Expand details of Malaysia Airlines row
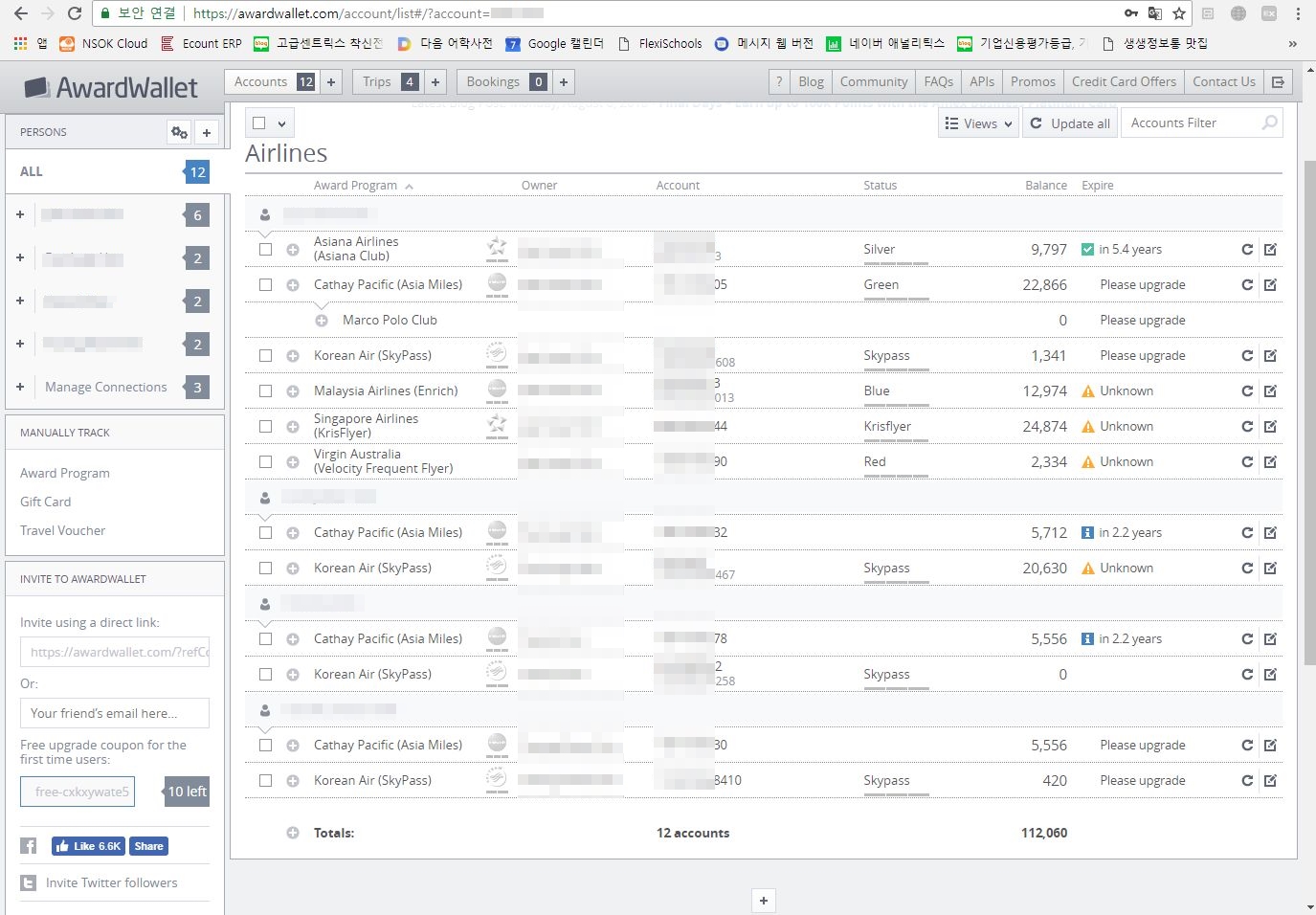This screenshot has width=1316, height=915. click(x=293, y=391)
